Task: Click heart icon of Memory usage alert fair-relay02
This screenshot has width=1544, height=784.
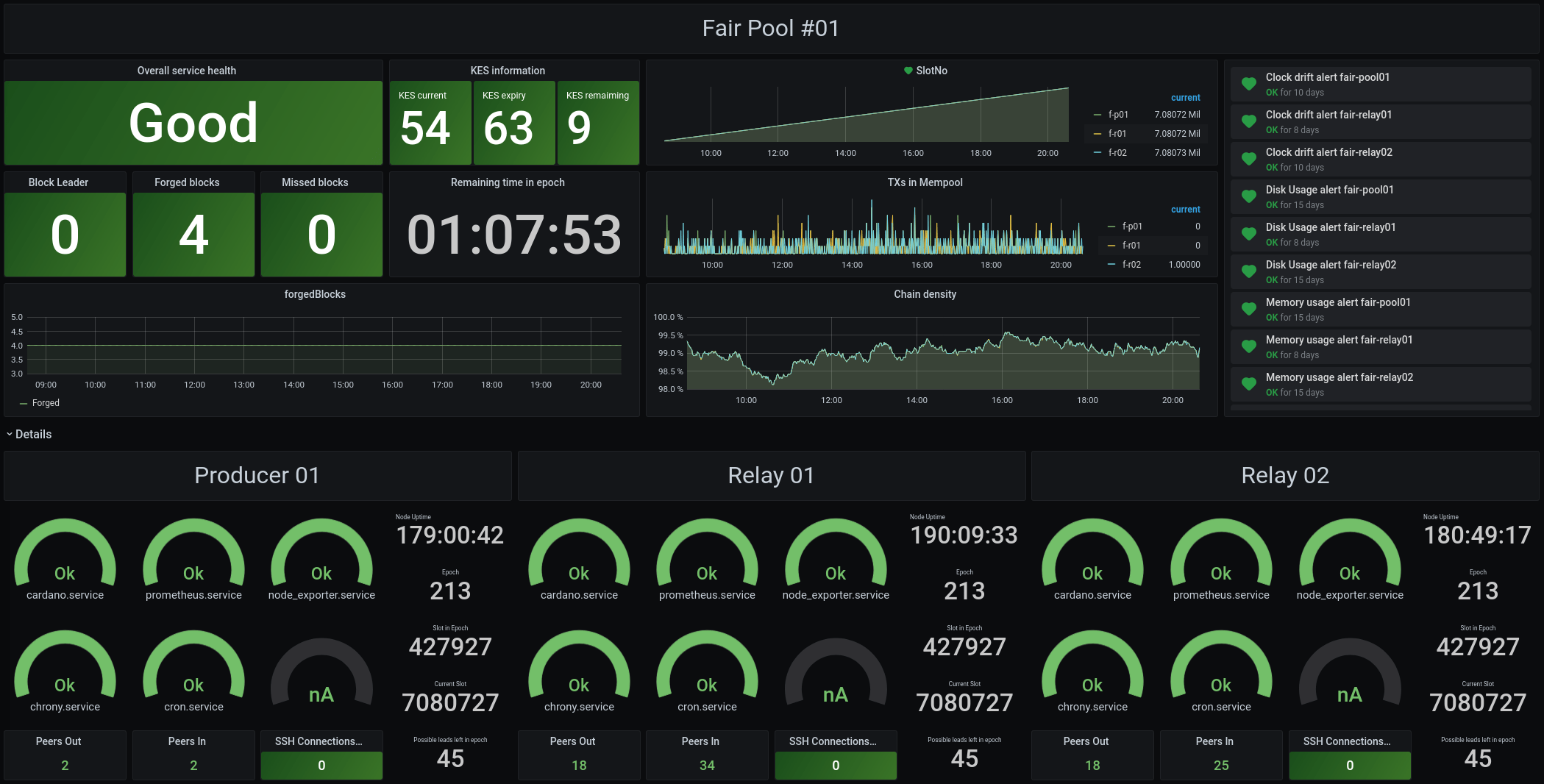Action: (x=1248, y=384)
